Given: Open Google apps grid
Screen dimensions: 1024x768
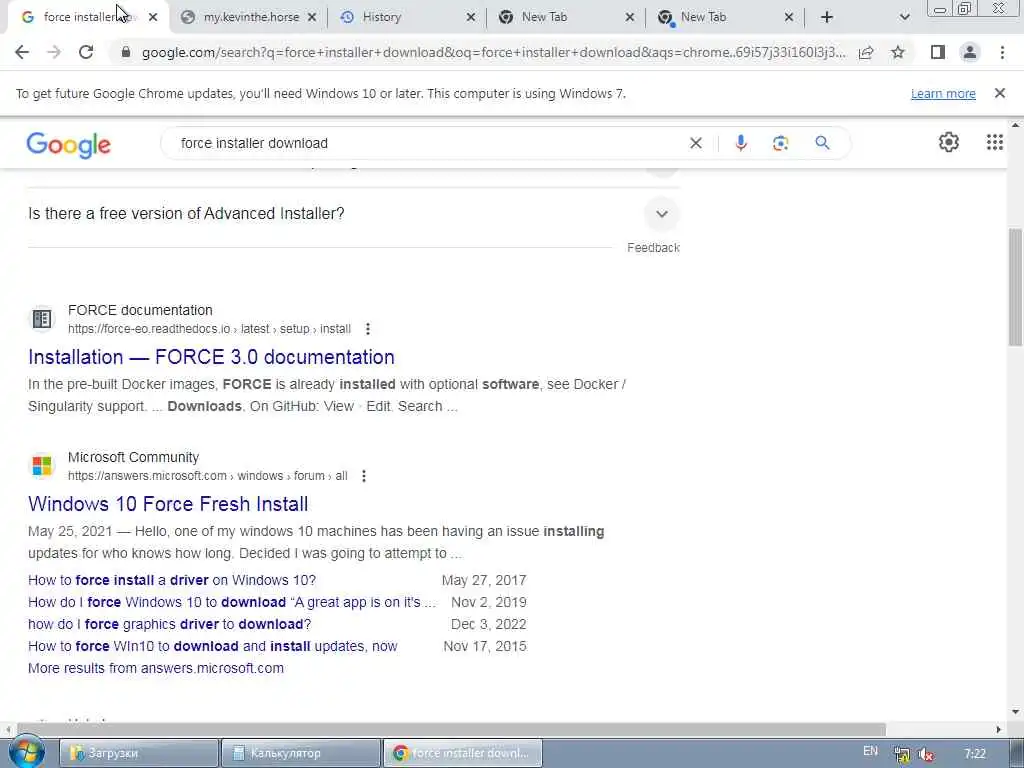Looking at the screenshot, I should tap(995, 142).
